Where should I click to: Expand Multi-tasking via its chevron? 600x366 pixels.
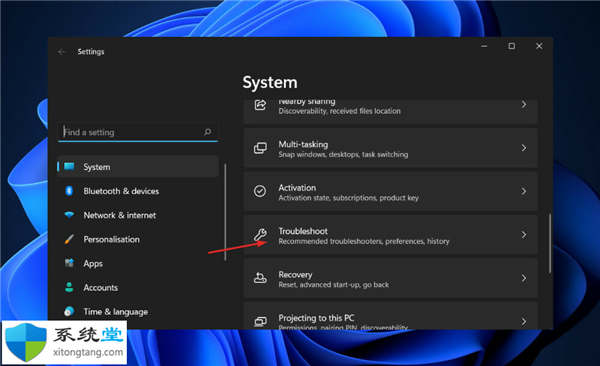524,148
